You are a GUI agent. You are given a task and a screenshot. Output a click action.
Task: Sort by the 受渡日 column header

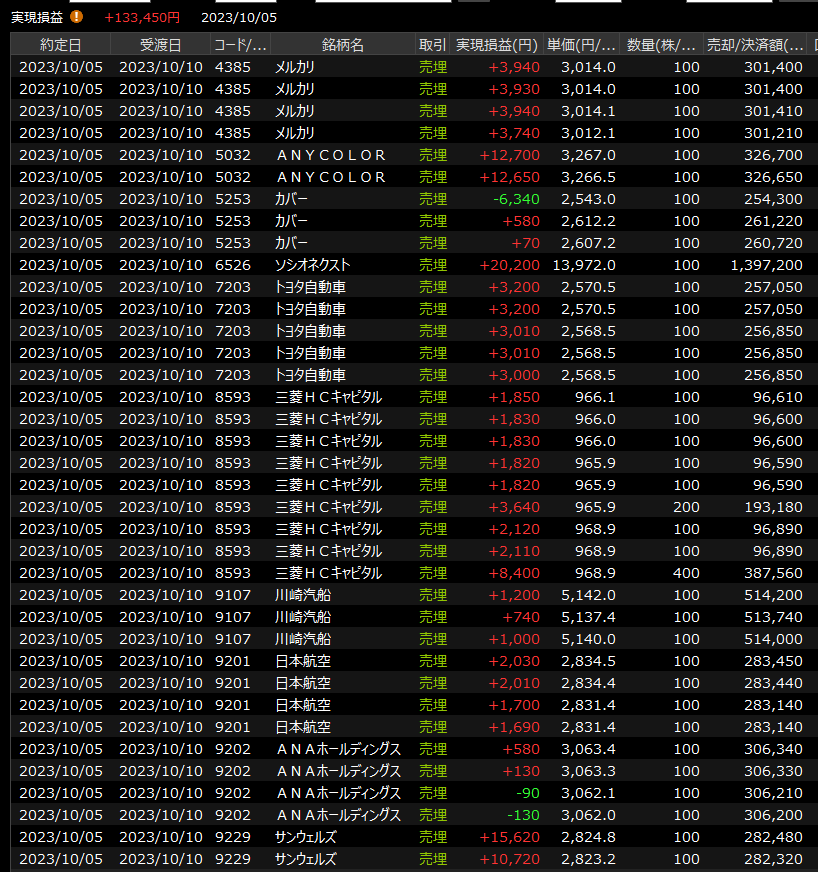point(160,45)
